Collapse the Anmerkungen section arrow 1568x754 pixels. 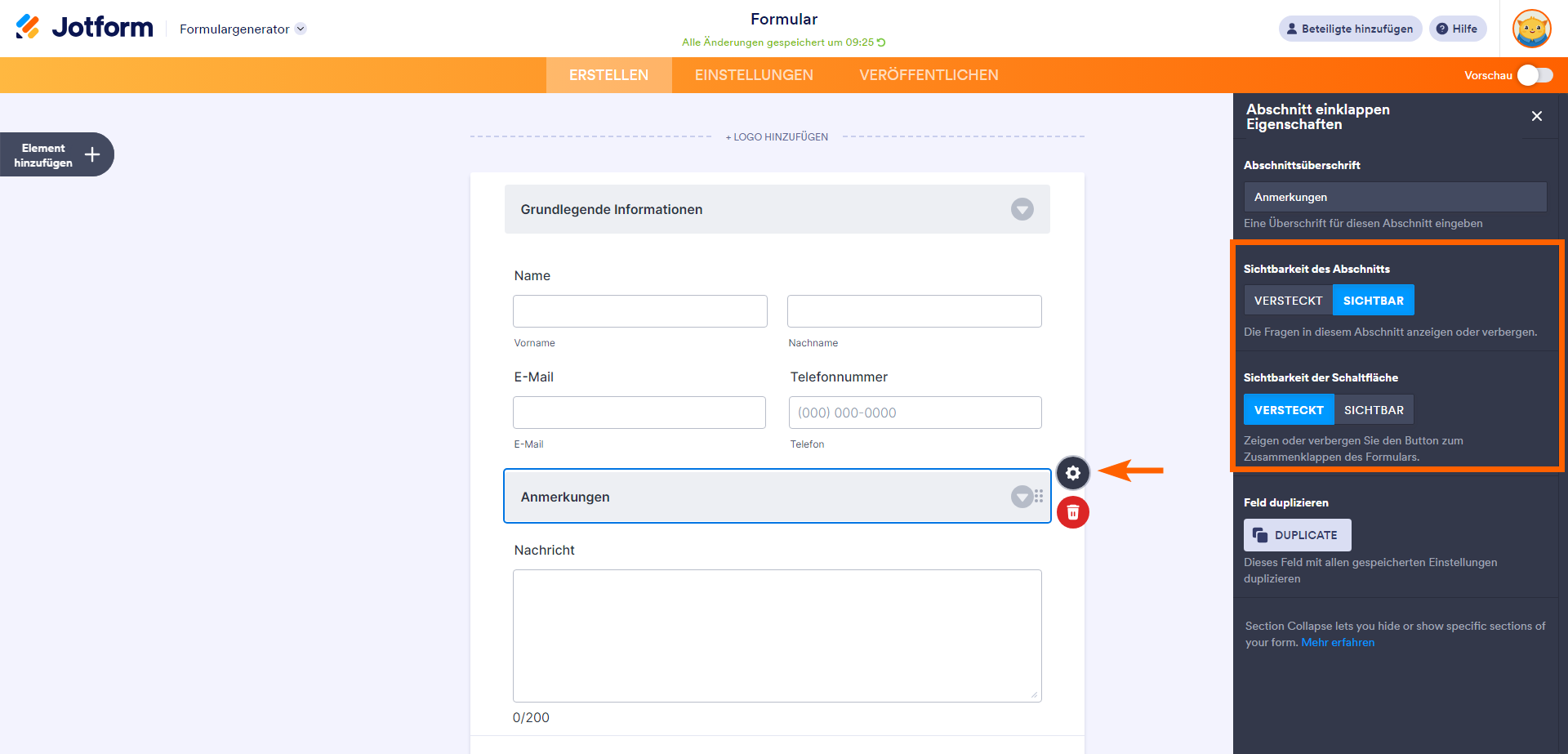(1021, 497)
